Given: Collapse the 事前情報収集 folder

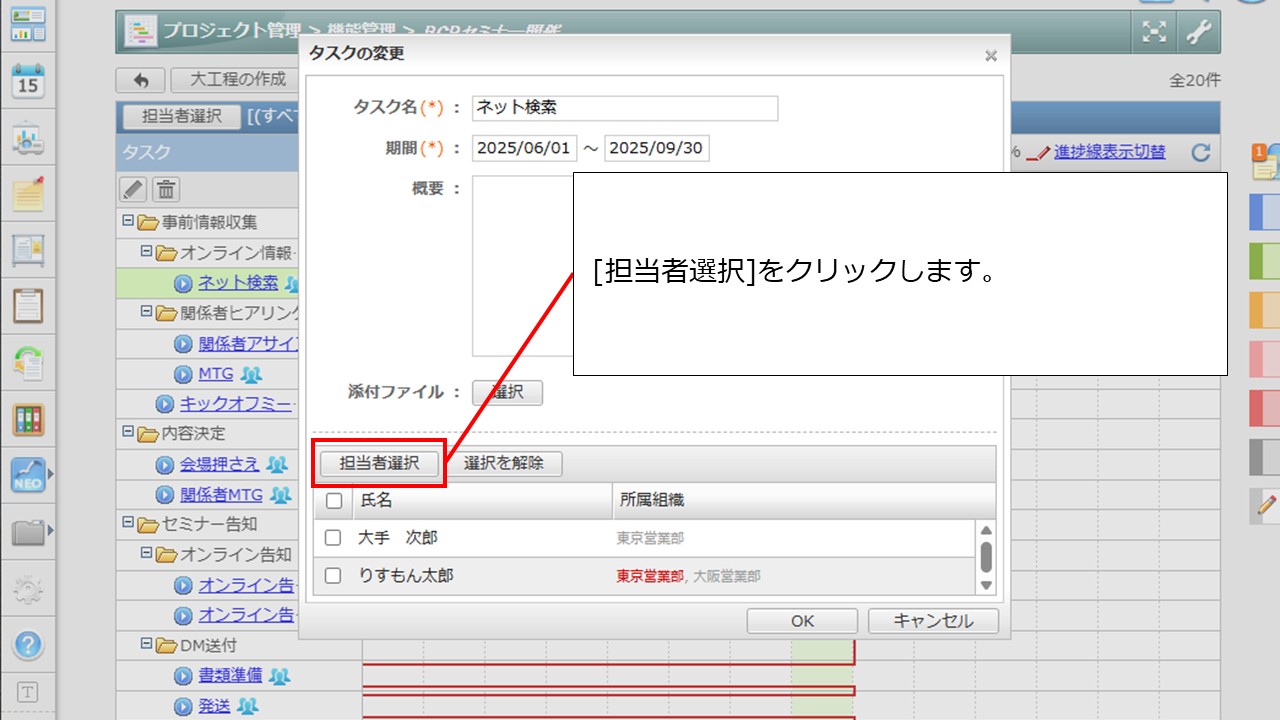Looking at the screenshot, I should (128, 221).
